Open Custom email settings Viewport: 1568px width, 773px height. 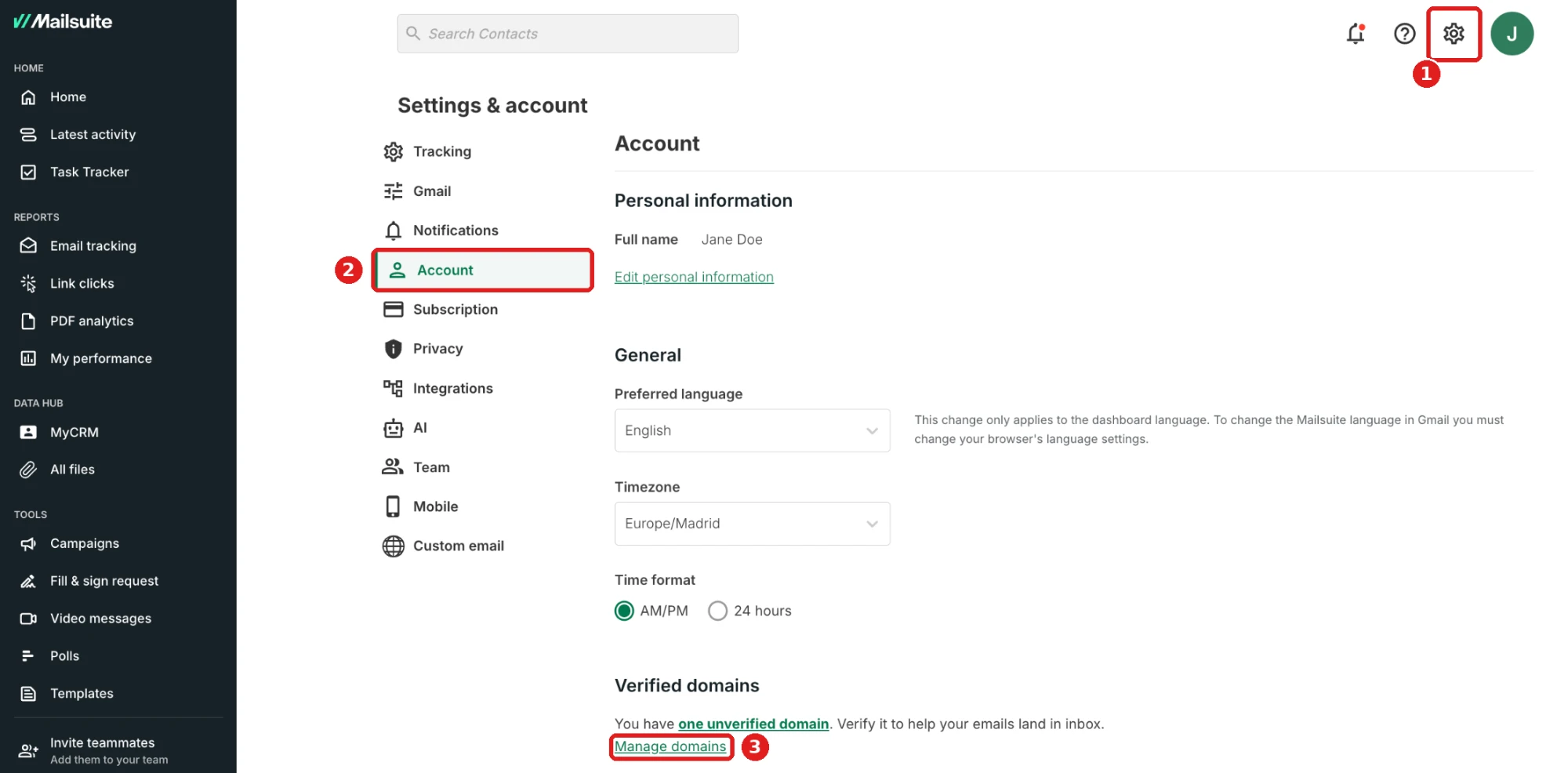coord(459,546)
